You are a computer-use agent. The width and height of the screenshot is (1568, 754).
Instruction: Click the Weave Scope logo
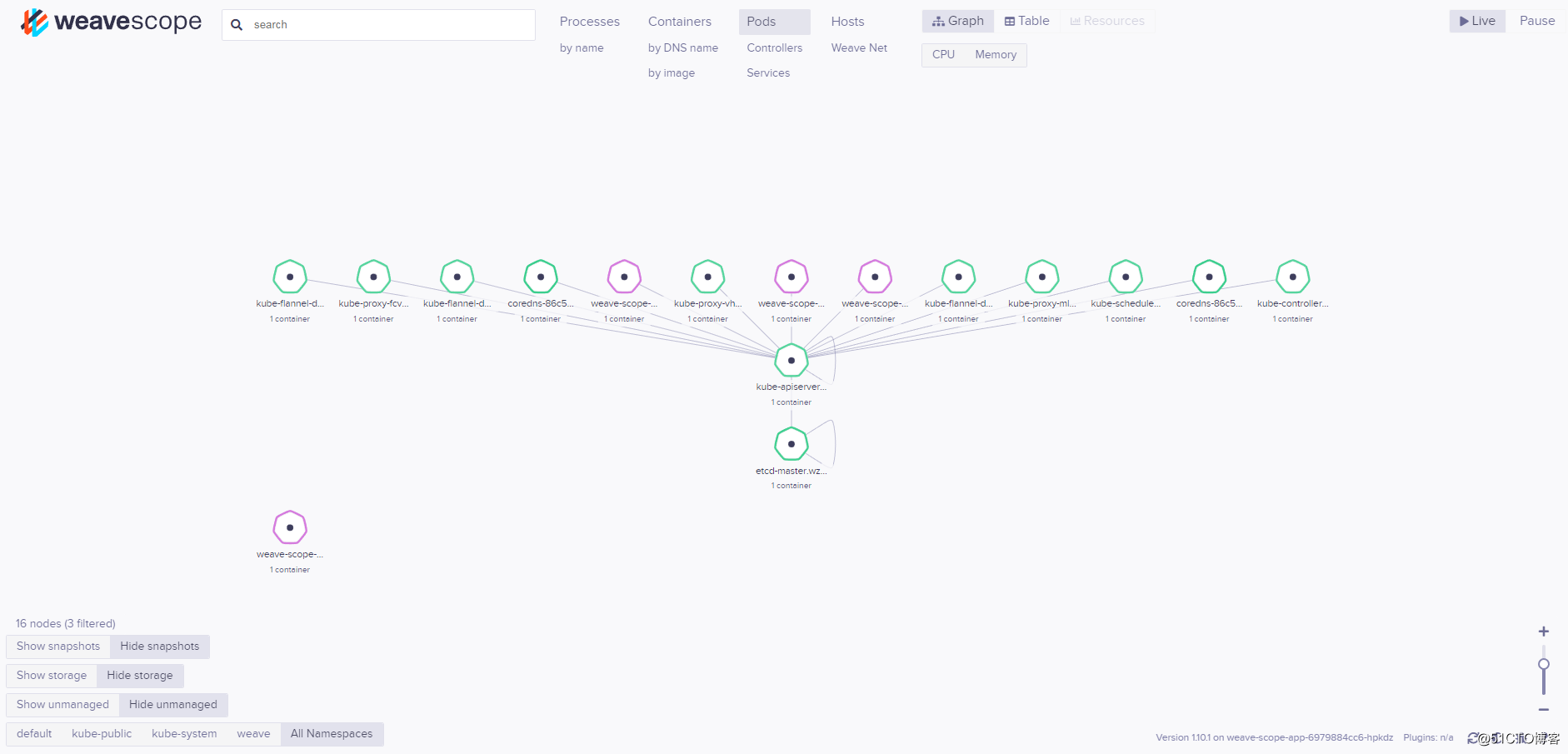click(111, 22)
